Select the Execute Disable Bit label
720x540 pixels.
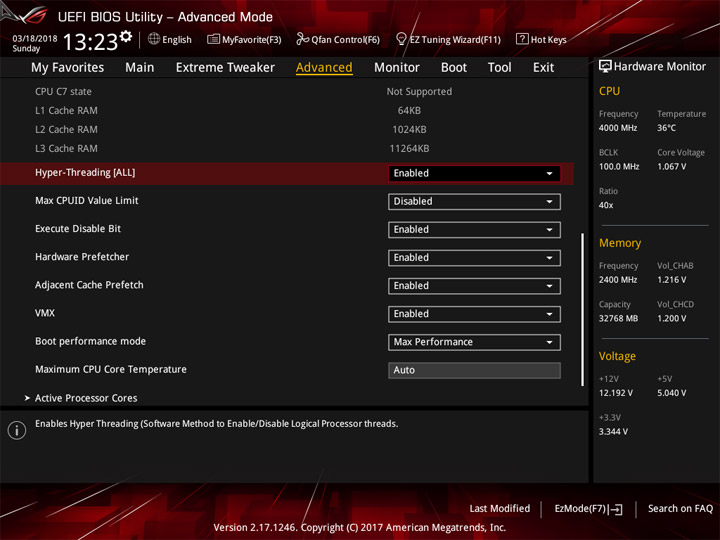(x=78, y=229)
